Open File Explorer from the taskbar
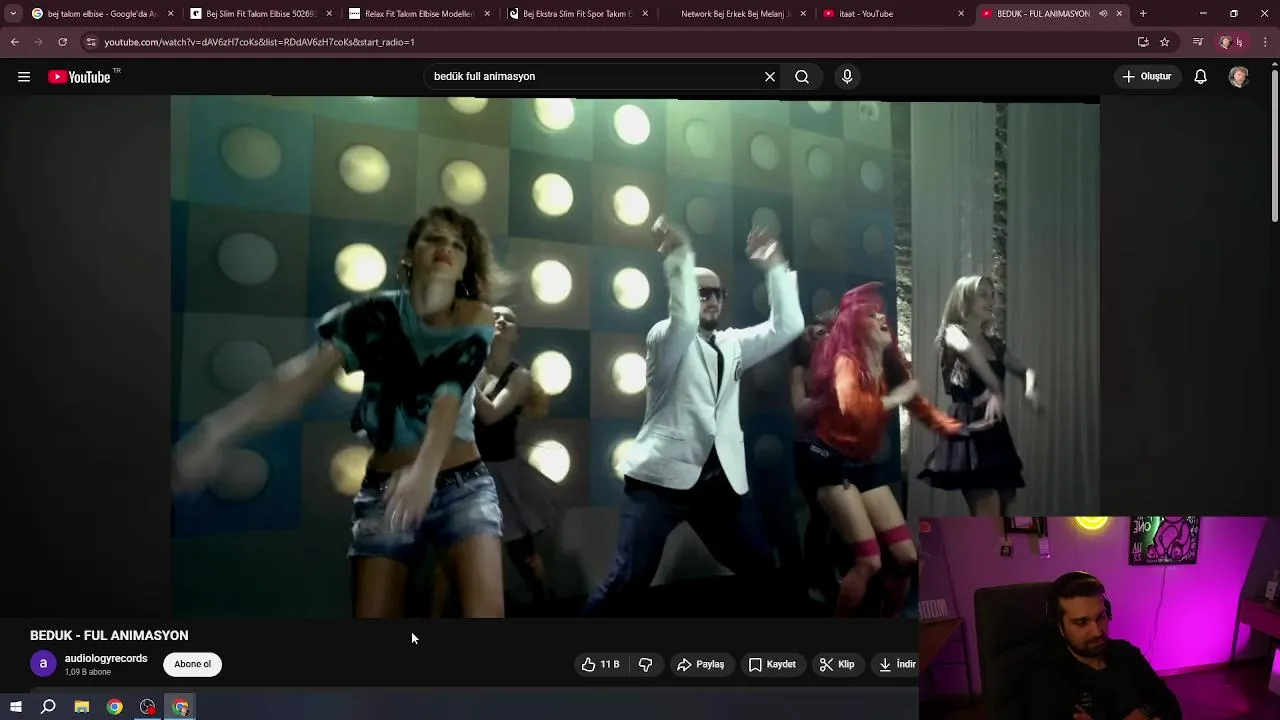 coord(82,707)
